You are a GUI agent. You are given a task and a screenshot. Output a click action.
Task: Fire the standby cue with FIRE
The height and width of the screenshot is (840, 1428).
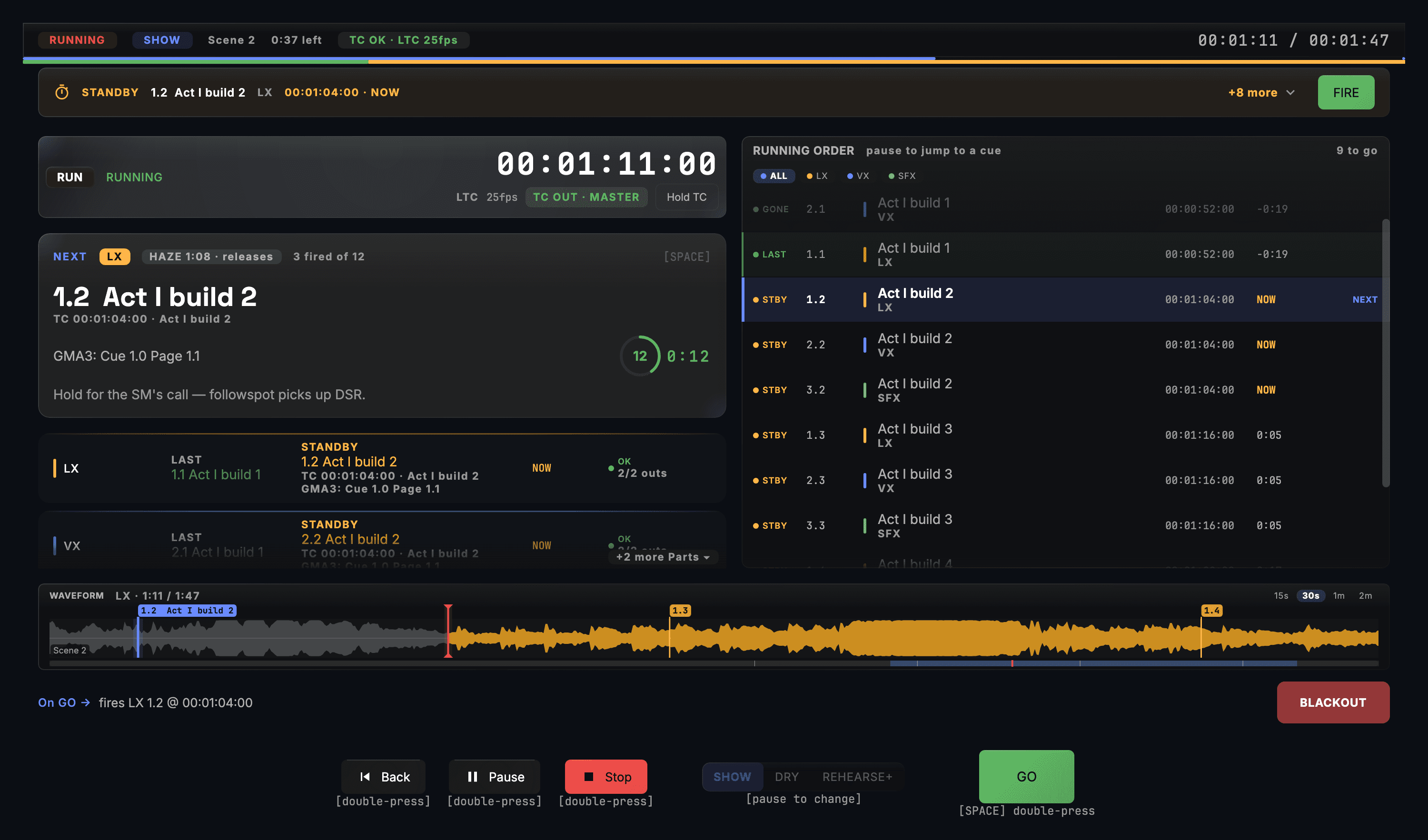click(1346, 92)
